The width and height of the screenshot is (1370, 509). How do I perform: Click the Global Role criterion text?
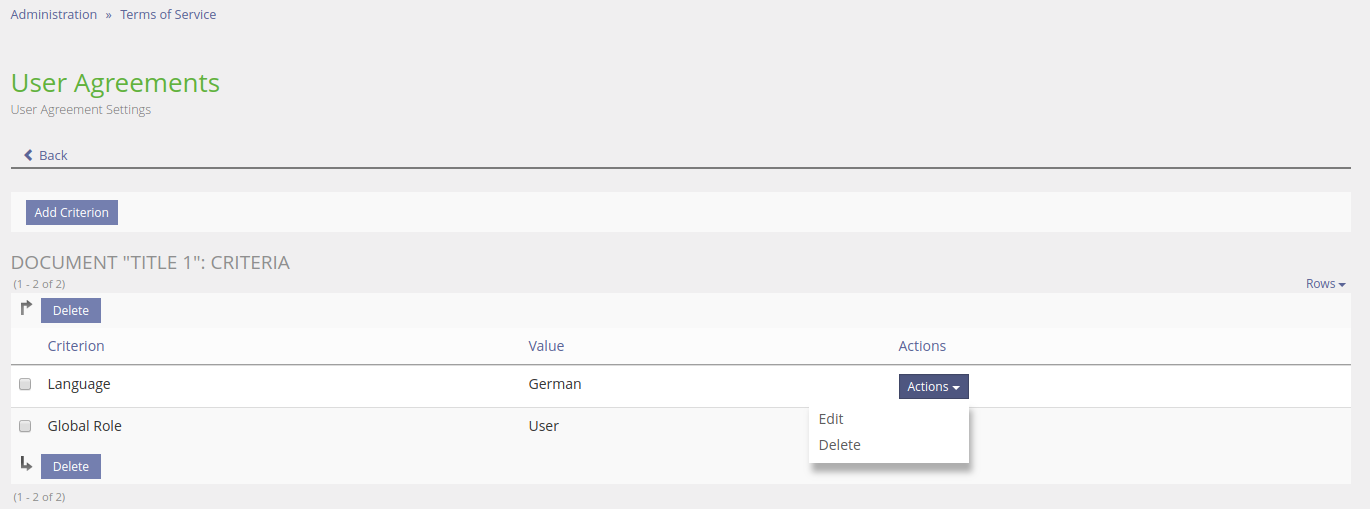[x=85, y=426]
